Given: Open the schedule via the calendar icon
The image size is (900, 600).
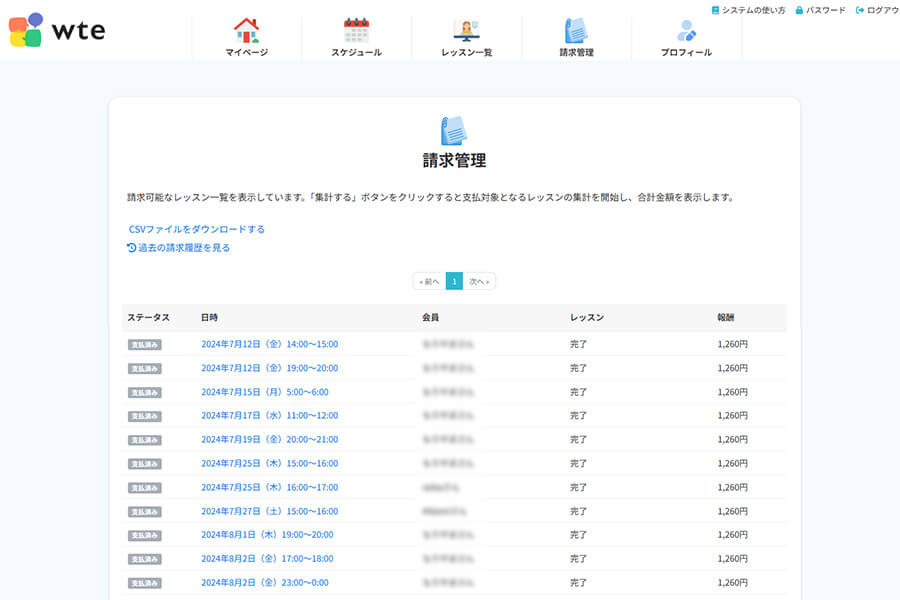Looking at the screenshot, I should pyautogui.click(x=358, y=28).
